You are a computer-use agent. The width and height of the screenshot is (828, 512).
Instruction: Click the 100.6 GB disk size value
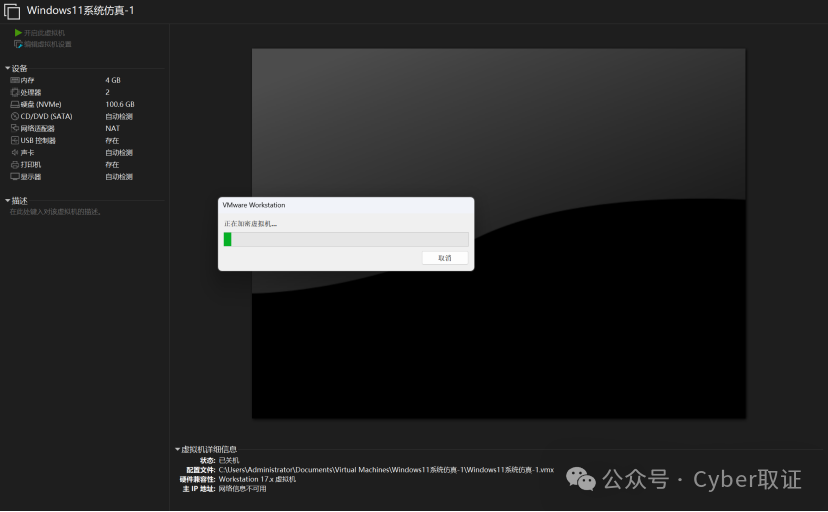coord(120,105)
